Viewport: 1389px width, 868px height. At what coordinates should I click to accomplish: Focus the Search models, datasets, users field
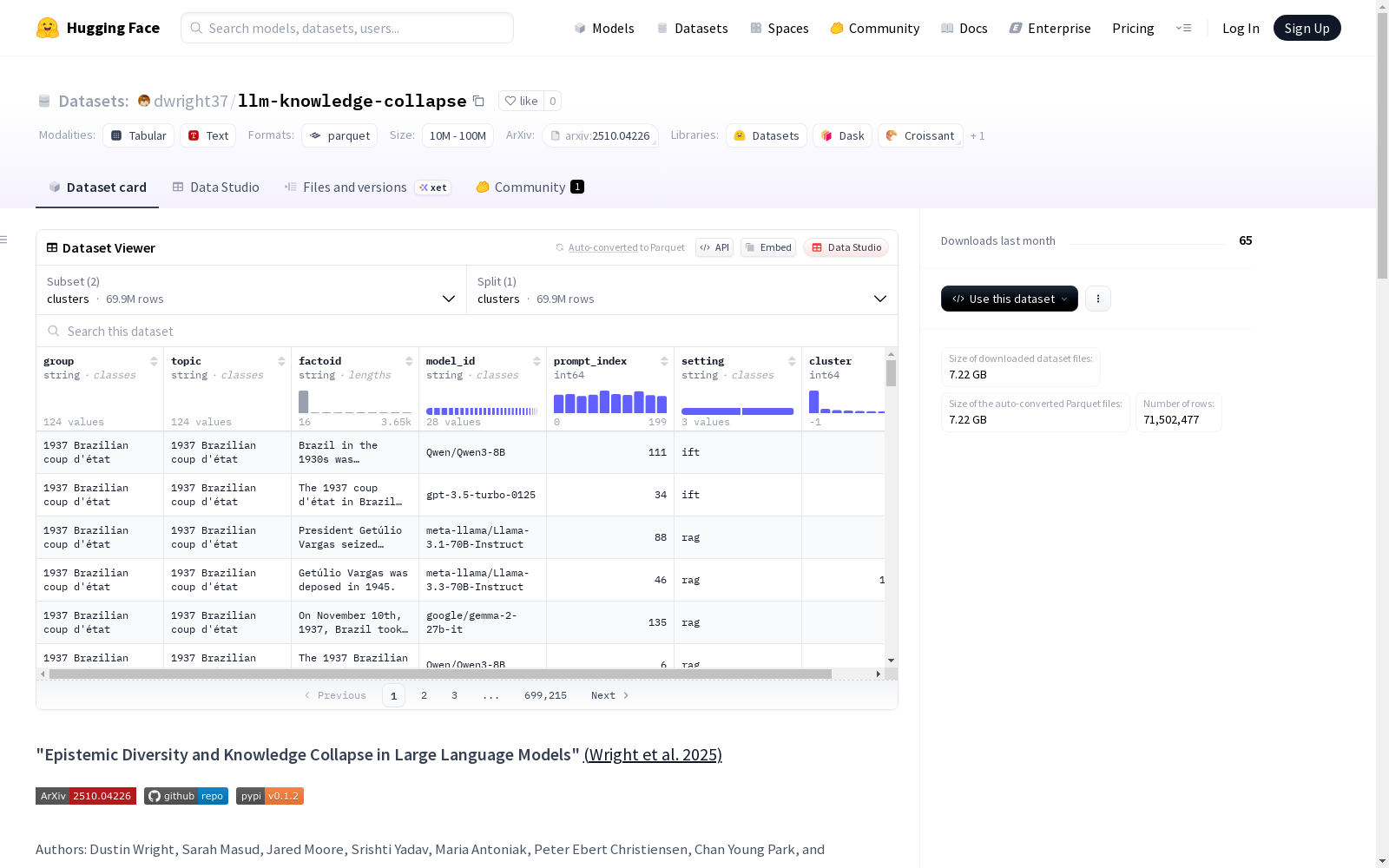pyautogui.click(x=347, y=28)
